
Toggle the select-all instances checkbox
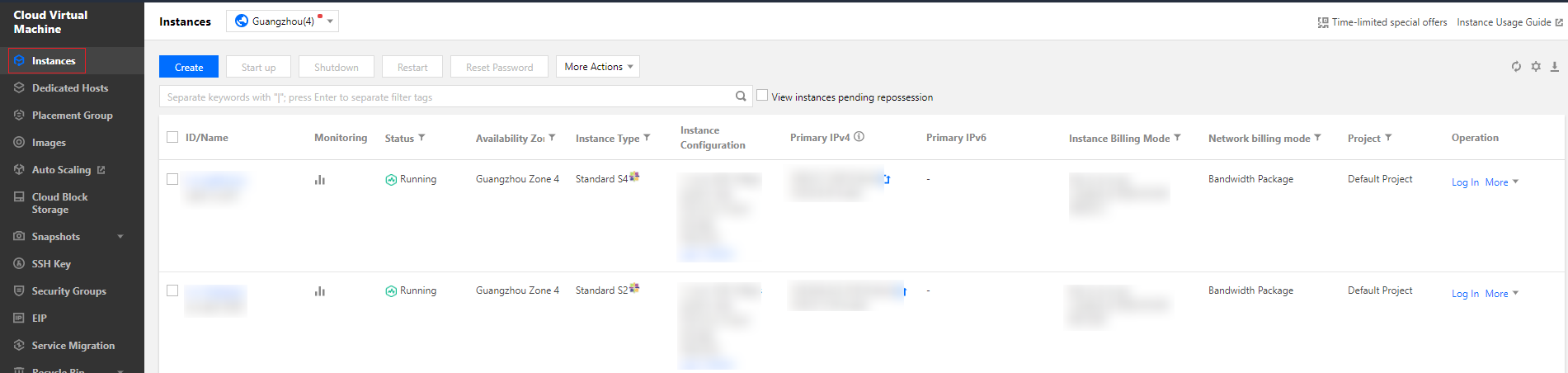[172, 137]
